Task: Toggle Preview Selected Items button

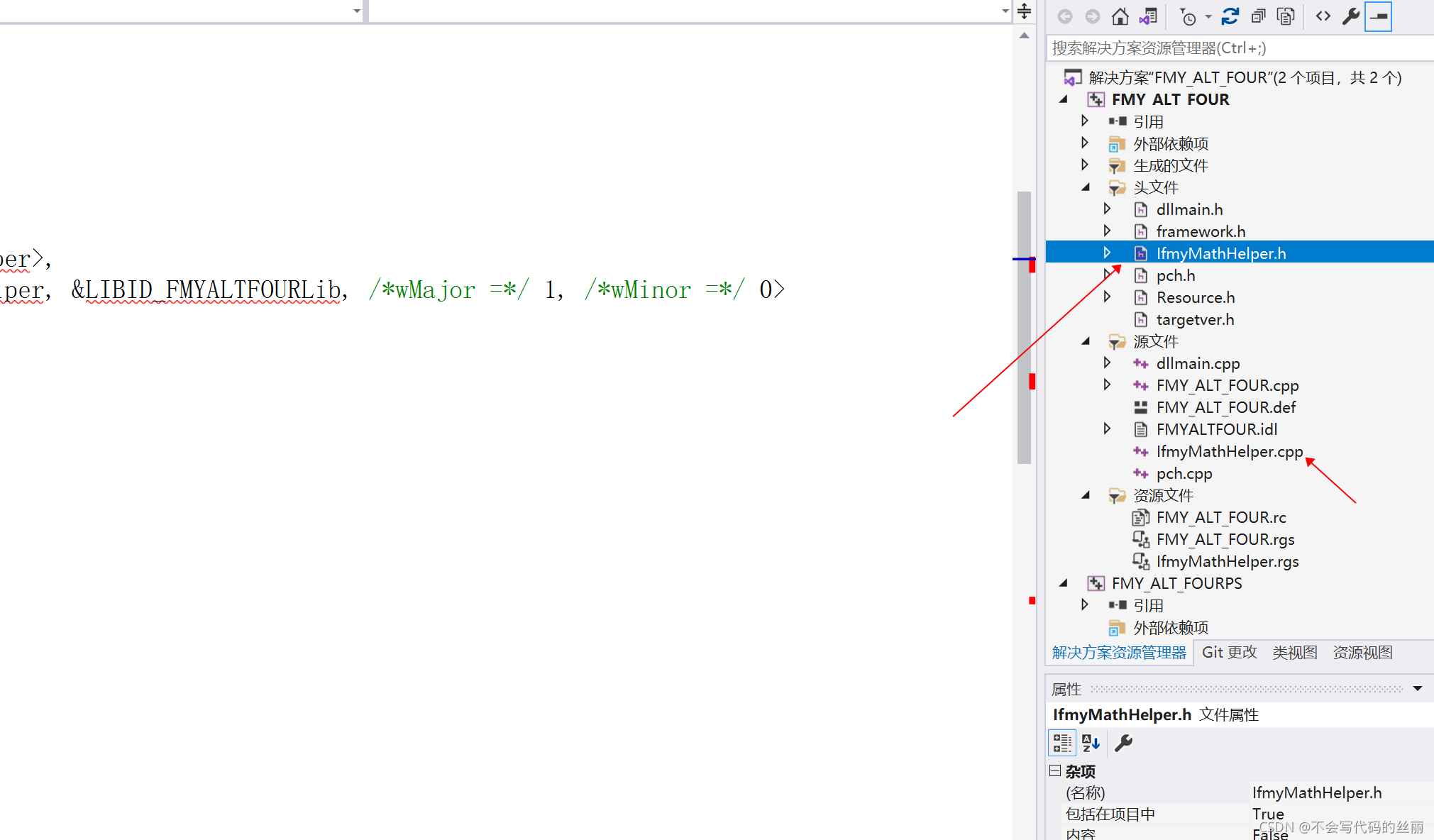Action: pos(1379,16)
